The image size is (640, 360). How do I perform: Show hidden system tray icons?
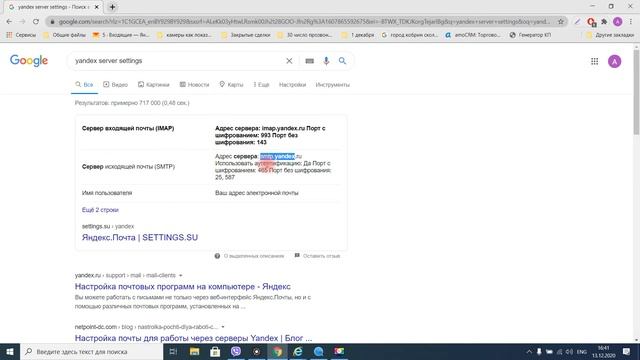click(529, 351)
